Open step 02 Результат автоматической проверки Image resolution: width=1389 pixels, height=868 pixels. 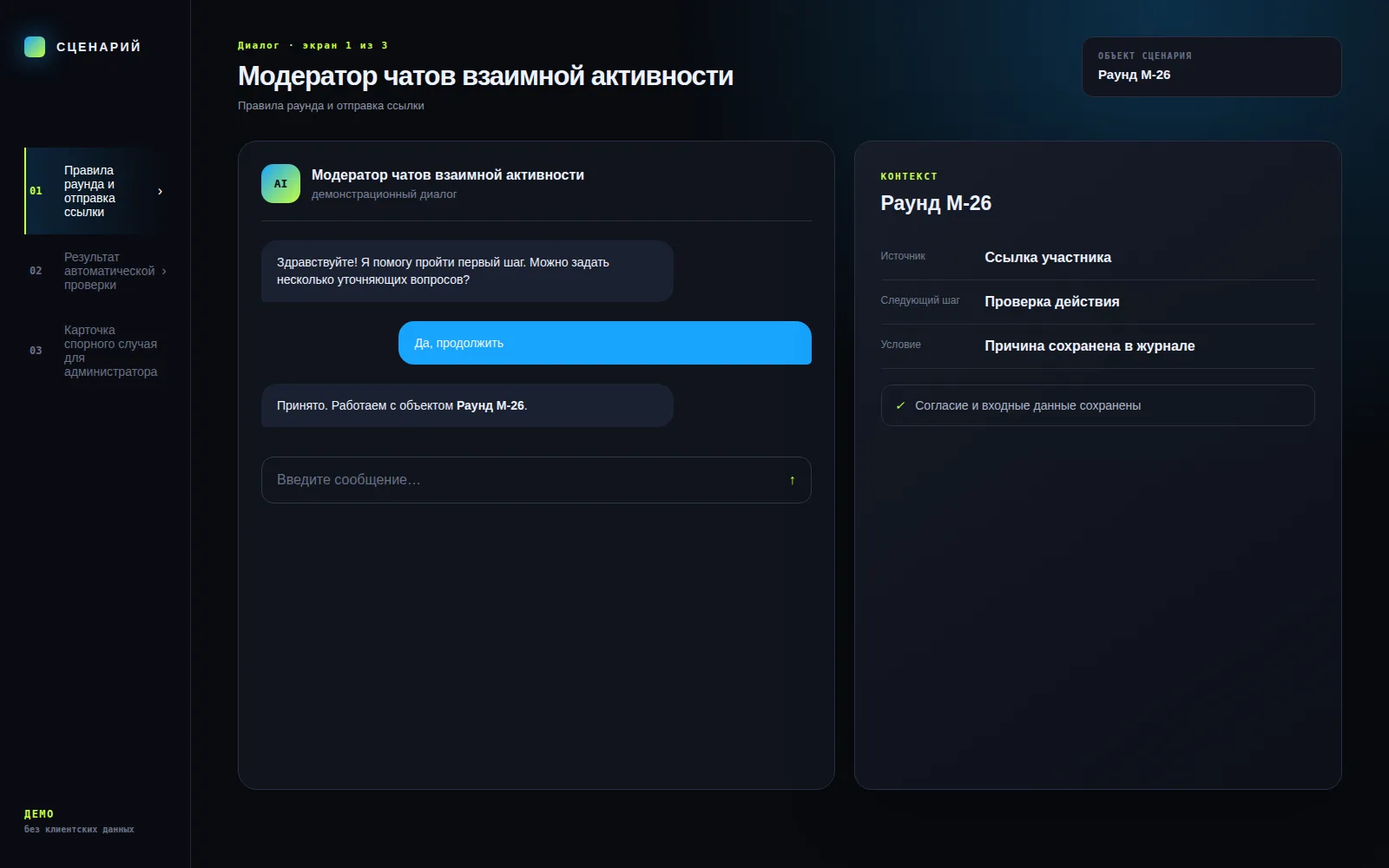(x=95, y=271)
